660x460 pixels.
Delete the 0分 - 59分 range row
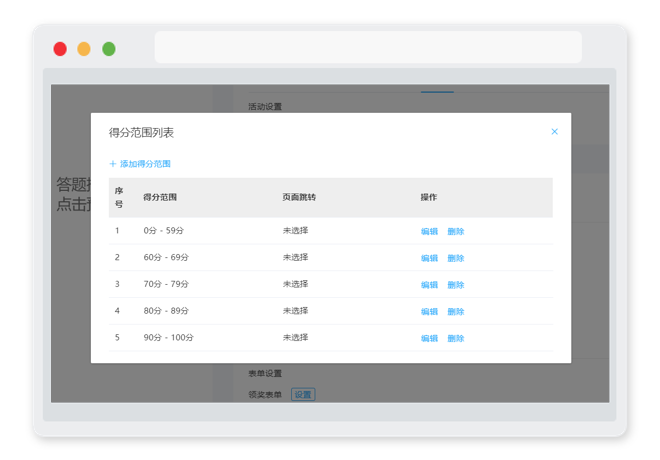pyautogui.click(x=455, y=231)
